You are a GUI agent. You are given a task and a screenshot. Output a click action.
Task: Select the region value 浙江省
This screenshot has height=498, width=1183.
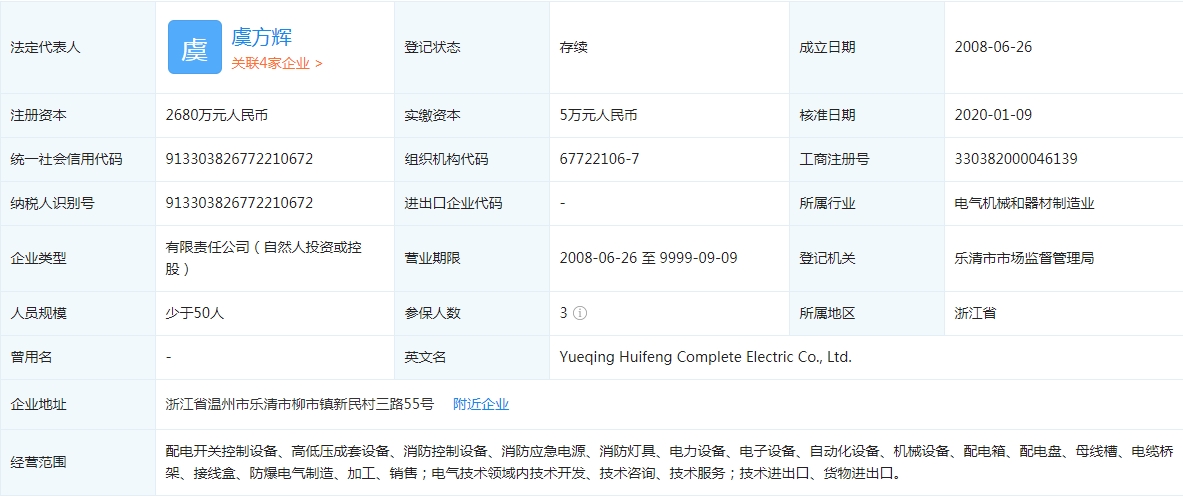(x=975, y=313)
